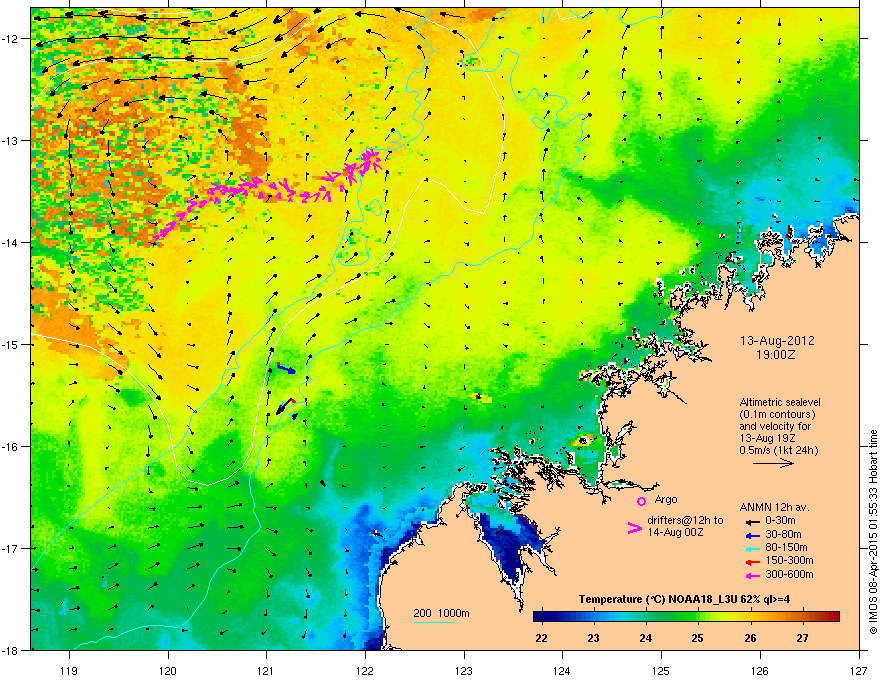
Task: Click the thick black ANMN mooring arrow on map
Action: click(285, 406)
